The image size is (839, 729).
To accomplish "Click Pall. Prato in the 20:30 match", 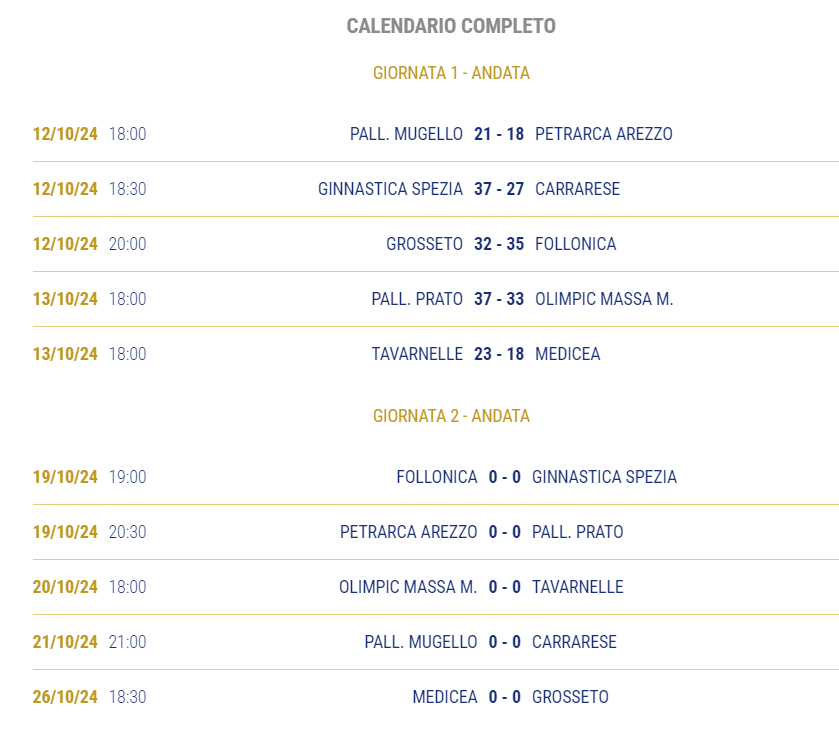I will pos(577,532).
